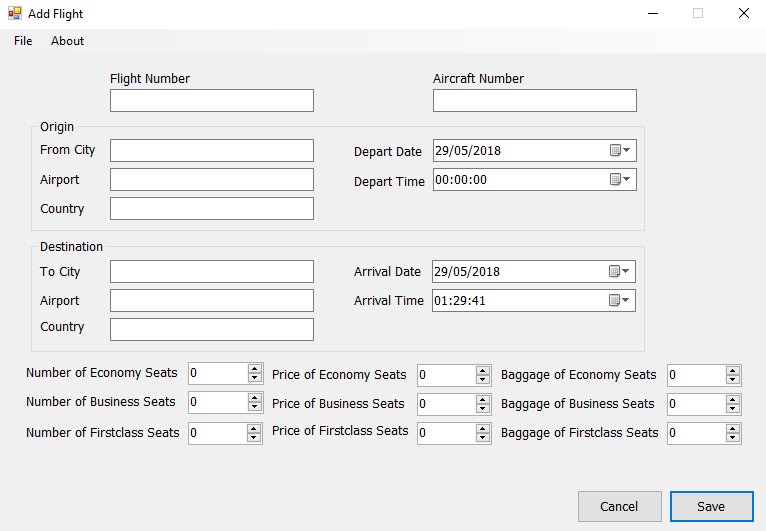This screenshot has height=531, width=766.
Task: Increase Baggage of Economy Seats value
Action: [x=733, y=370]
